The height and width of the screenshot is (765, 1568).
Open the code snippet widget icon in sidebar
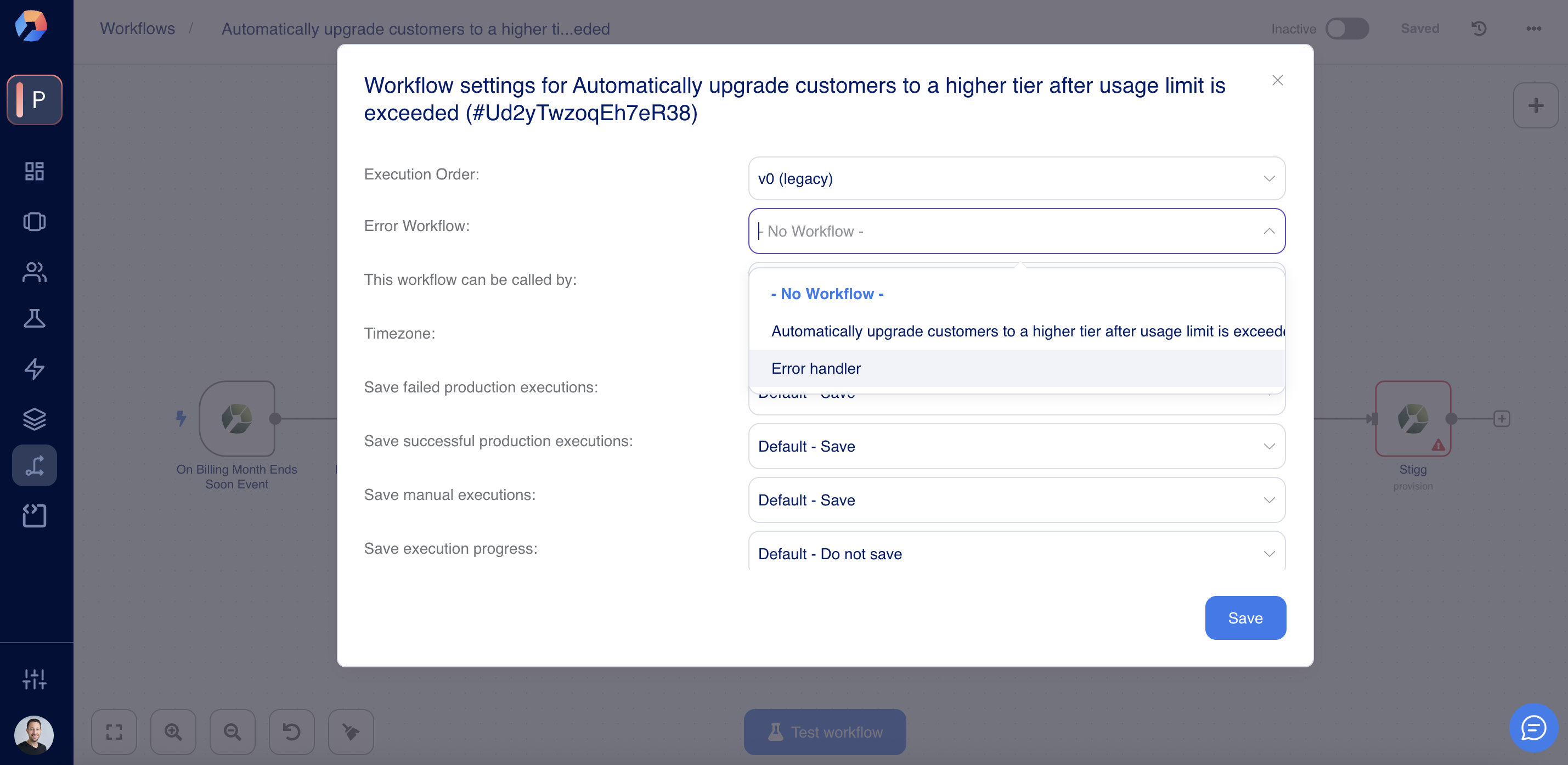[35, 515]
